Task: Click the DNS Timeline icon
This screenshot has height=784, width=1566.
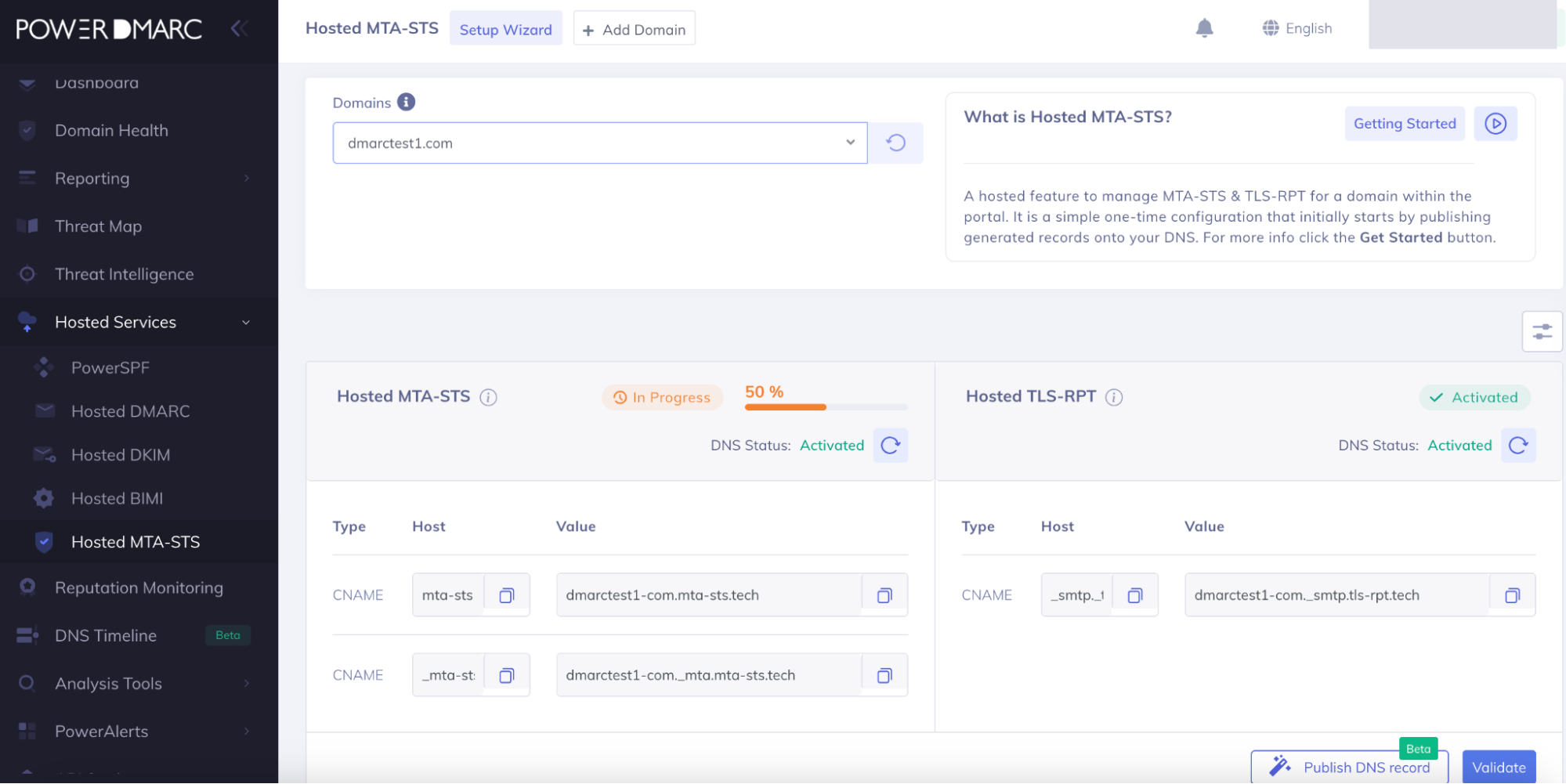Action: [27, 635]
